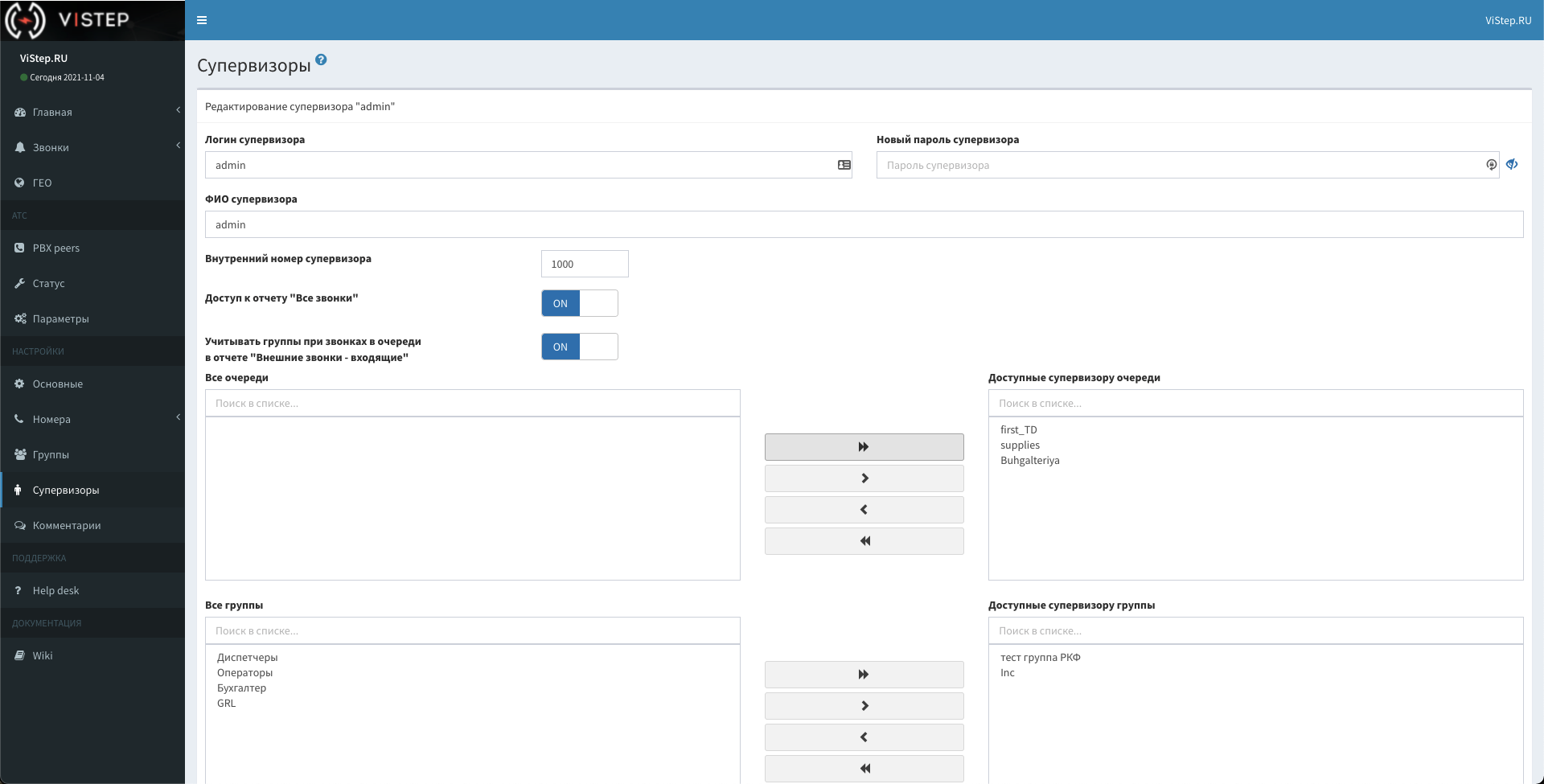
Task: Open the Группы settings page
Action: (x=51, y=454)
